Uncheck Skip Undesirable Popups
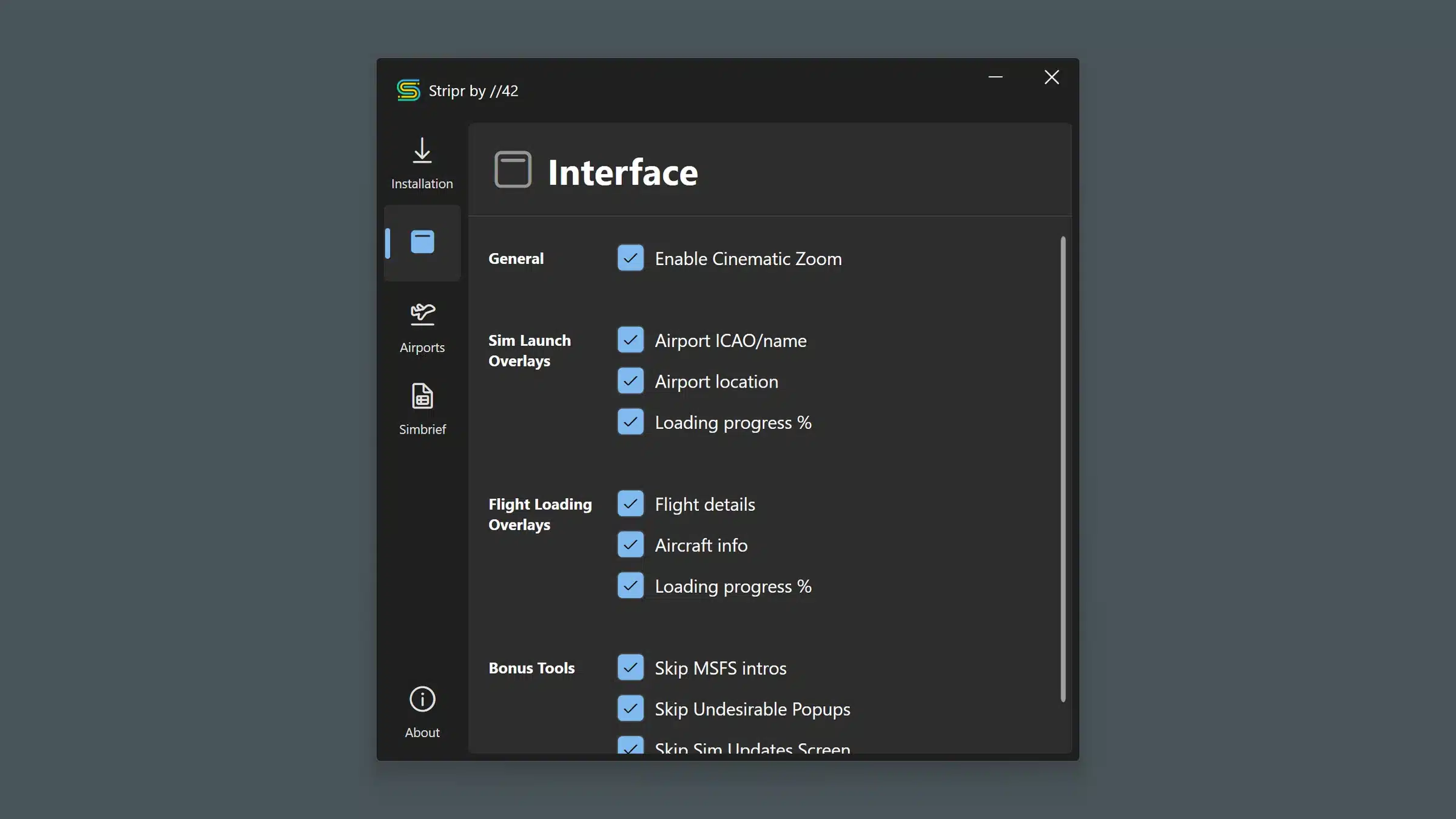 tap(630, 709)
